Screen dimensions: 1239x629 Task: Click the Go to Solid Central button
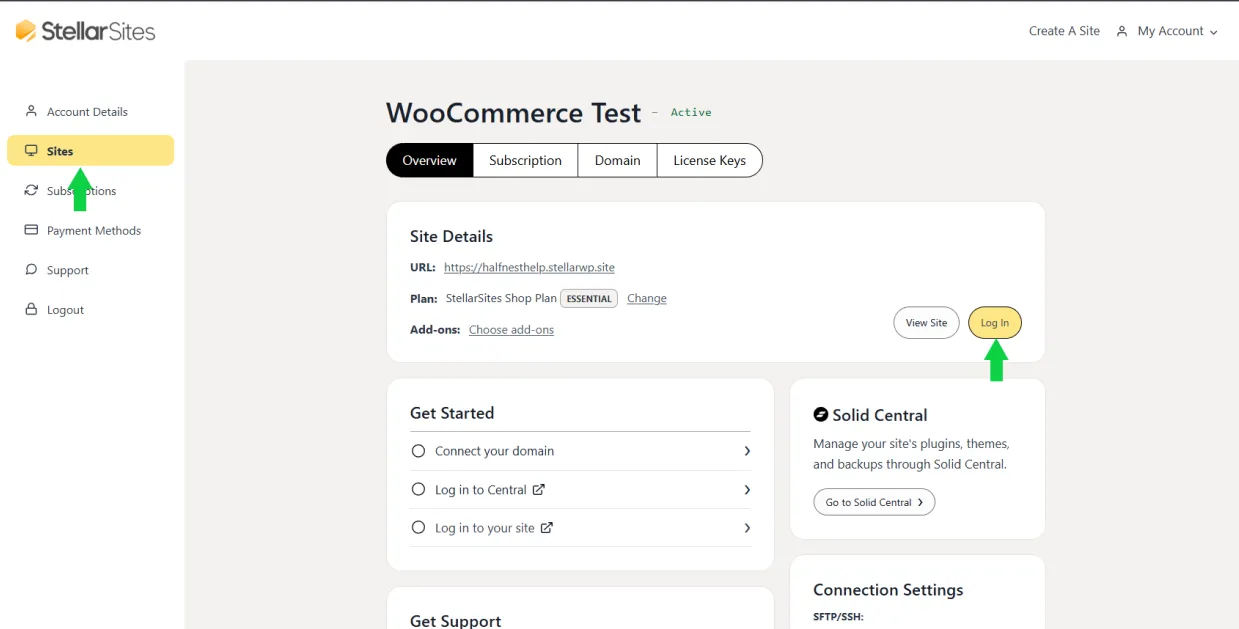(x=873, y=502)
